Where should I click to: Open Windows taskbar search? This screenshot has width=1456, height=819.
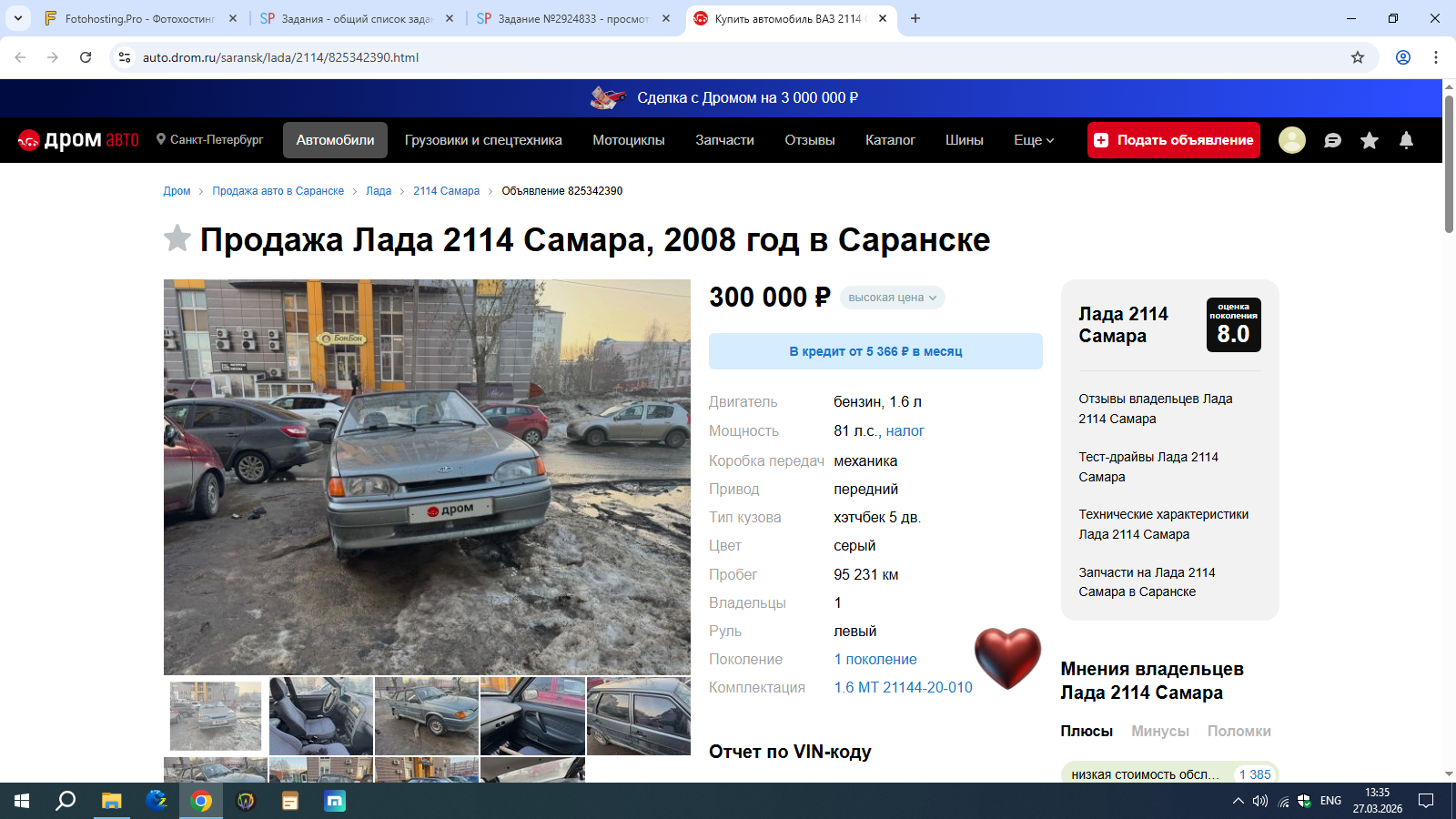pyautogui.click(x=66, y=801)
